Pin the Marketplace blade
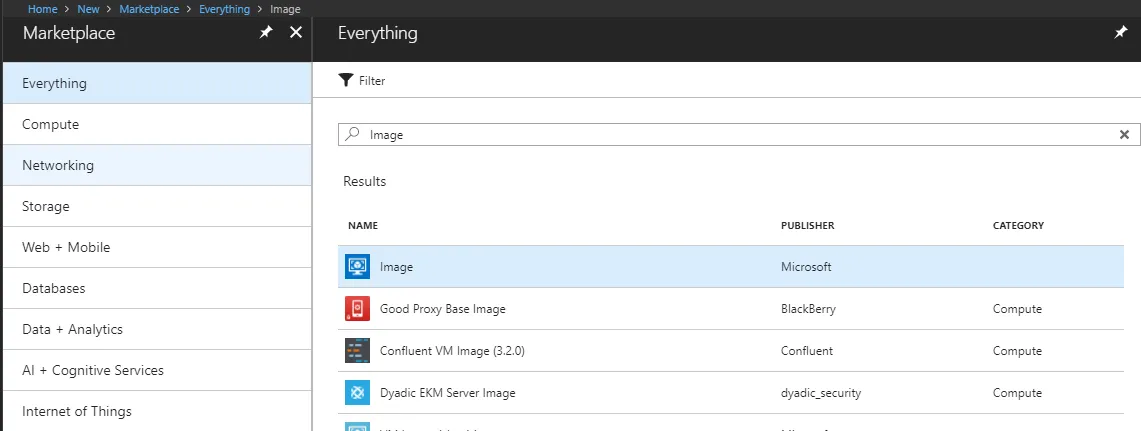This screenshot has width=1141, height=431. point(266,33)
